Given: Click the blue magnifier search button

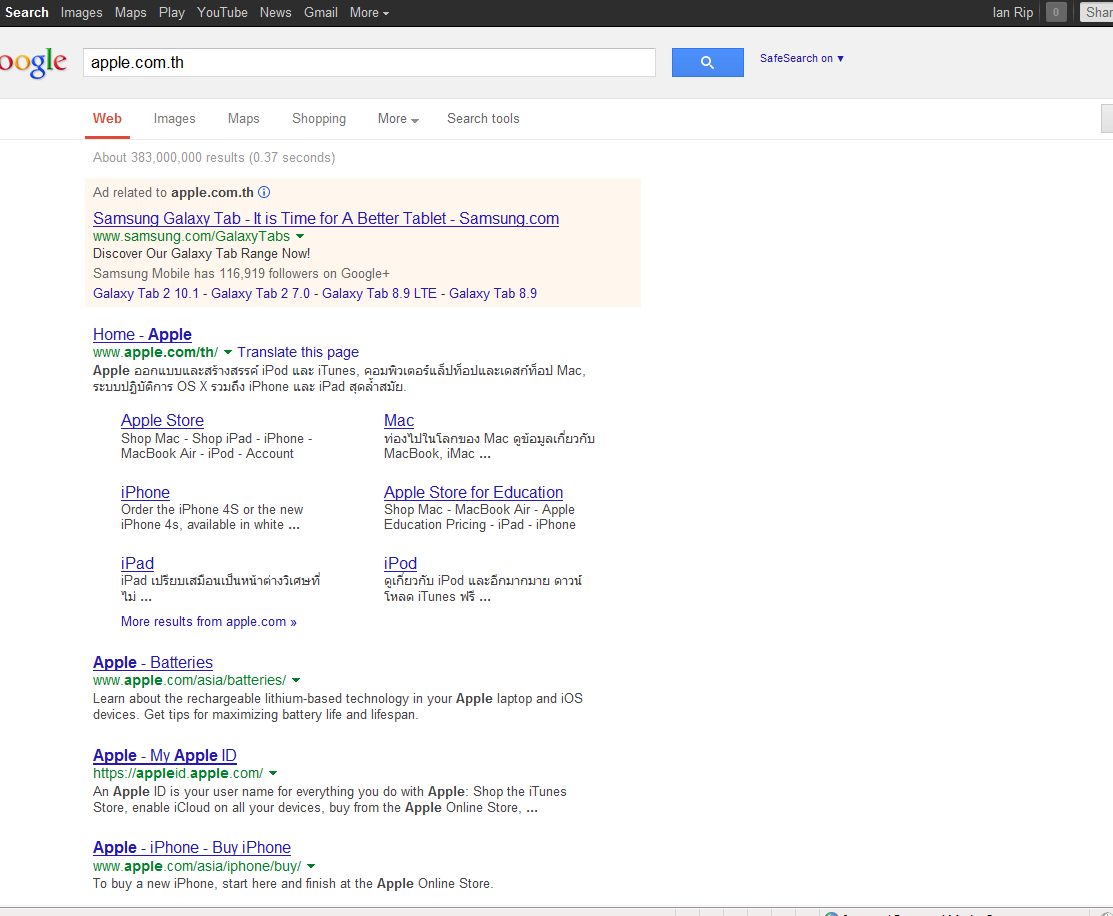Looking at the screenshot, I should pyautogui.click(x=707, y=62).
